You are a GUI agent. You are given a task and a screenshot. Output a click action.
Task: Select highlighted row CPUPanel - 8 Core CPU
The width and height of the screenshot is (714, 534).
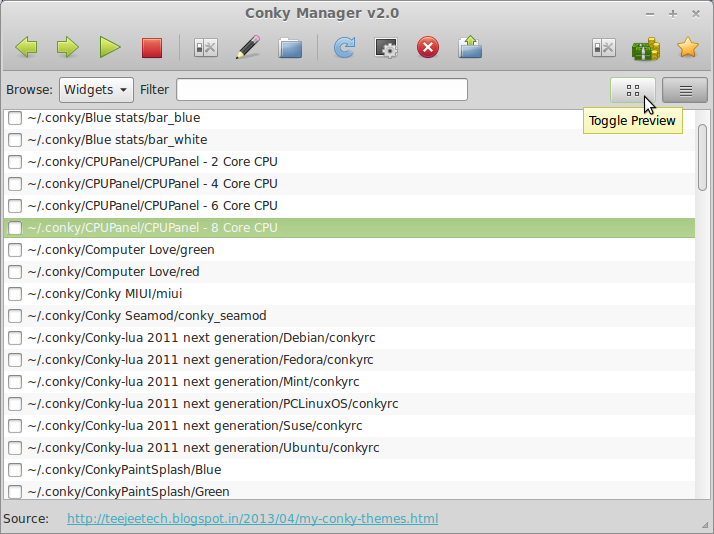click(349, 228)
